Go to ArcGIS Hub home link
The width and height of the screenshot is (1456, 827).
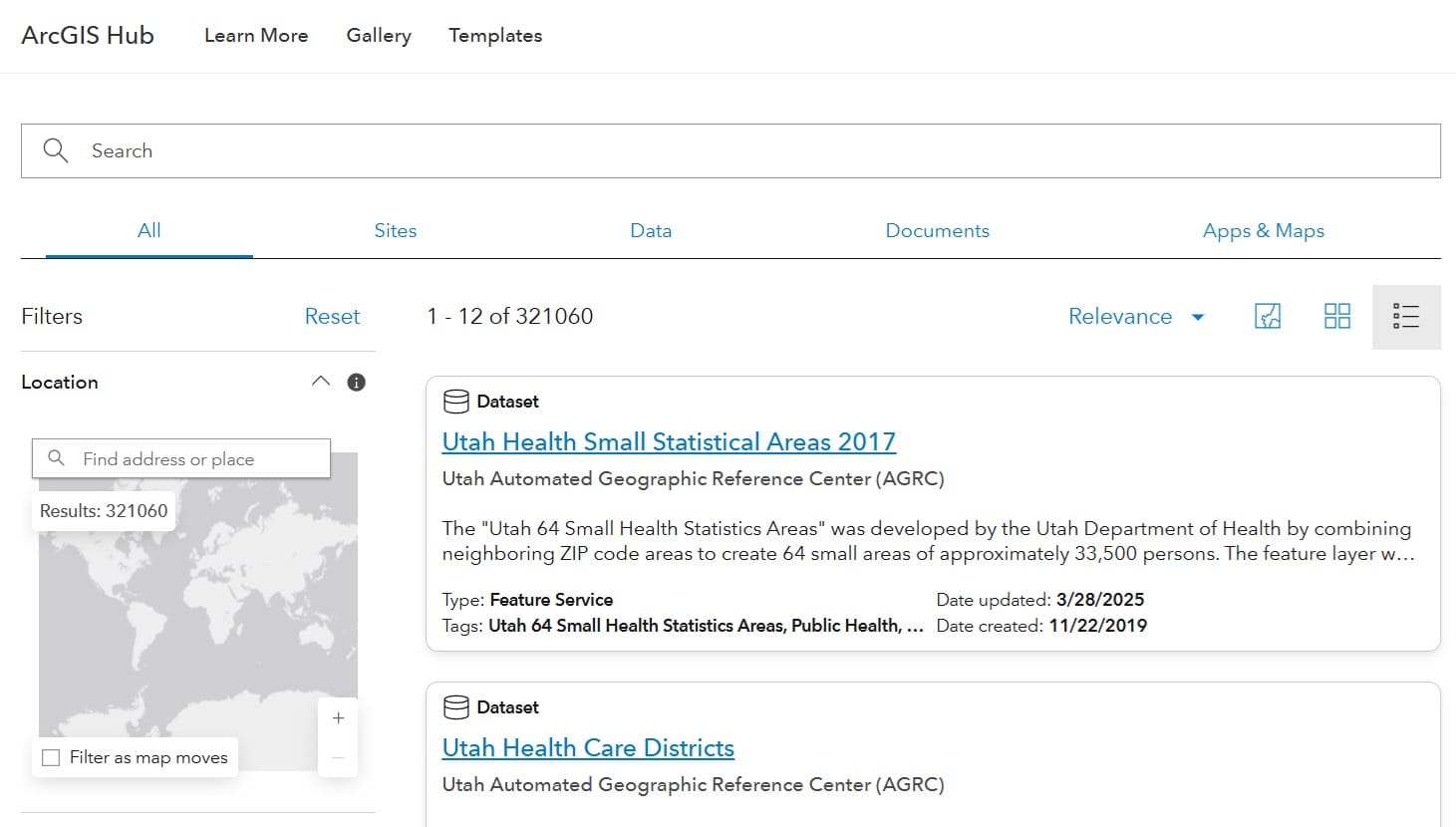coord(88,35)
